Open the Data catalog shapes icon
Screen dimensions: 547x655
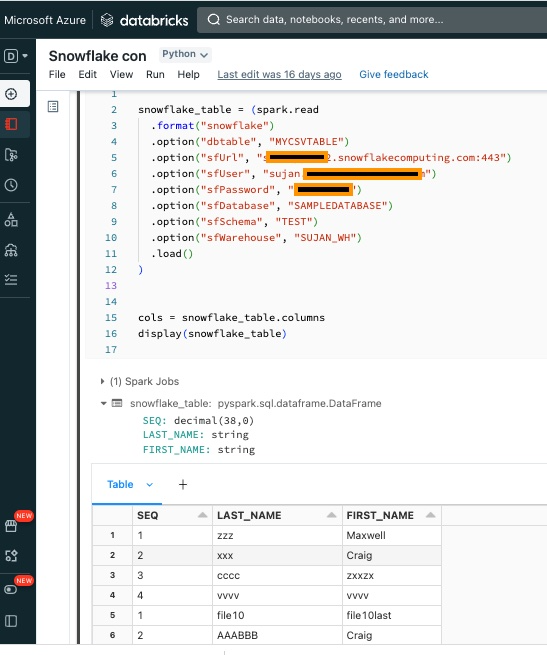11,219
